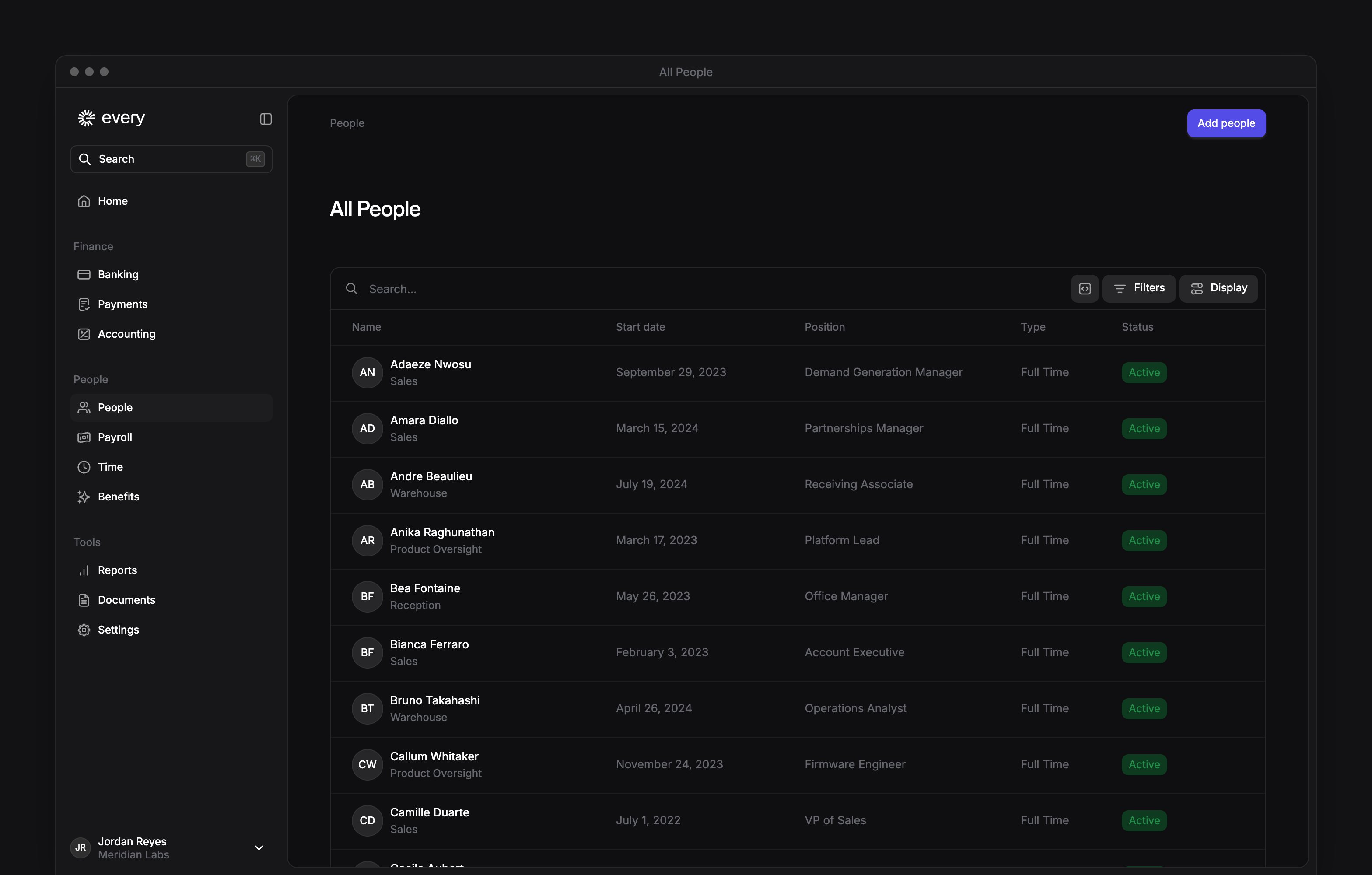Navigate to Accounting page
This screenshot has height=875, width=1372.
171,334
